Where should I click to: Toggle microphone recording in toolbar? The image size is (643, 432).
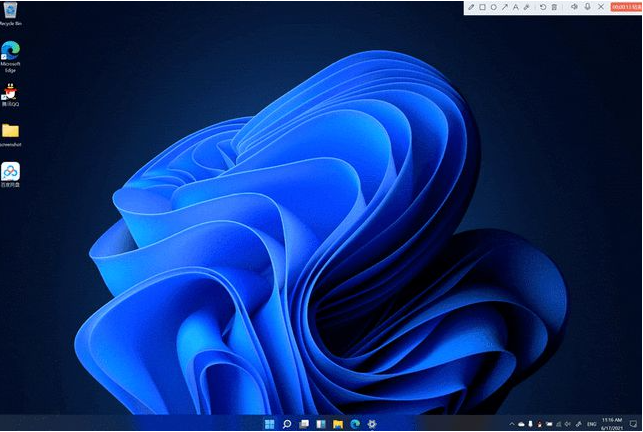pos(588,7)
